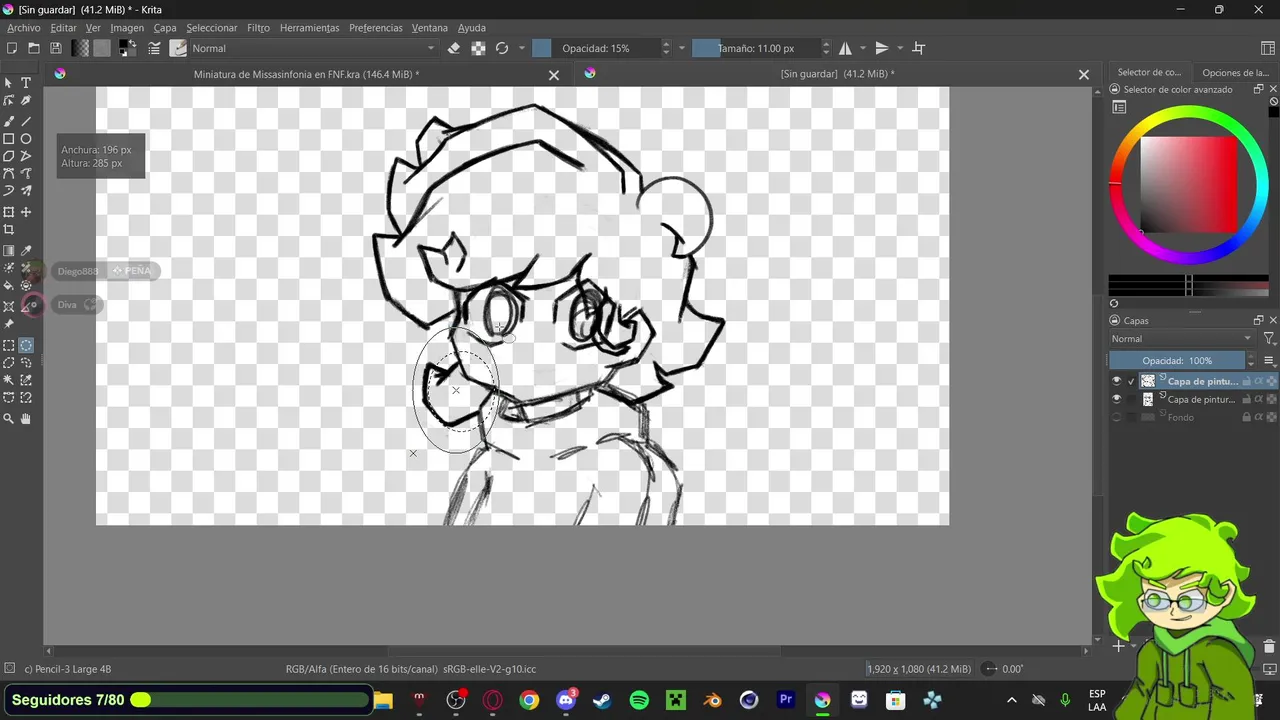Hide the second Capa de pintura layer
The height and width of the screenshot is (720, 1280).
click(1117, 399)
